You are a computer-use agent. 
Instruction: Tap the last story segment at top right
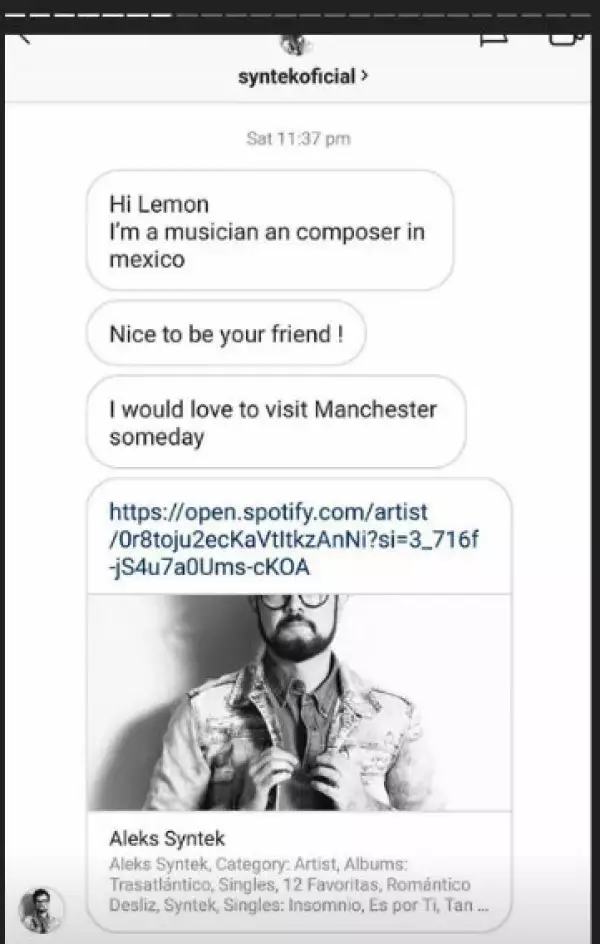[585, 16]
